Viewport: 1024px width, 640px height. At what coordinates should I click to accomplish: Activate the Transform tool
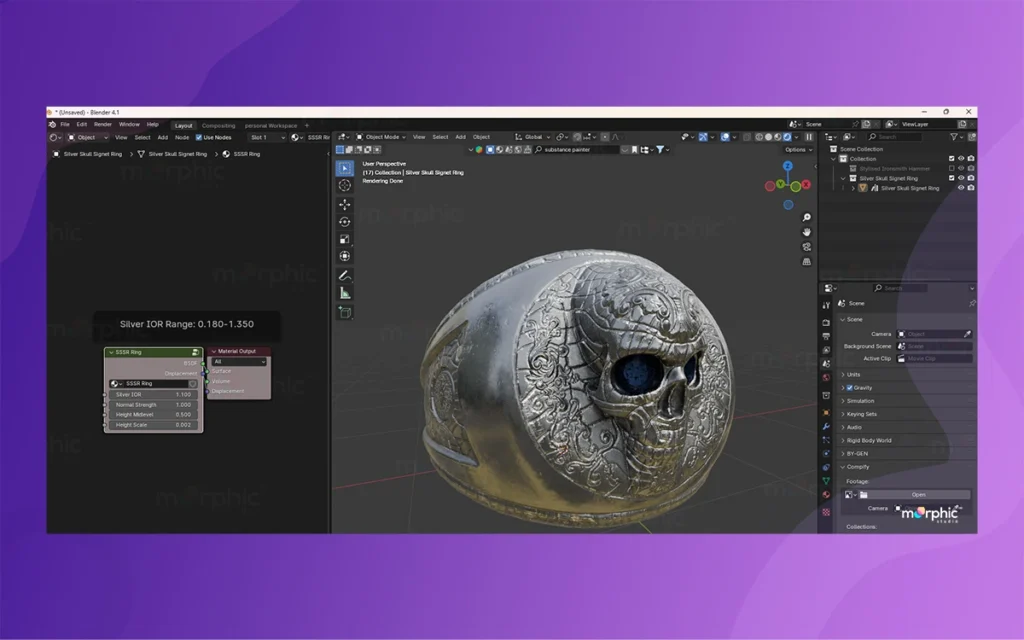(x=345, y=256)
